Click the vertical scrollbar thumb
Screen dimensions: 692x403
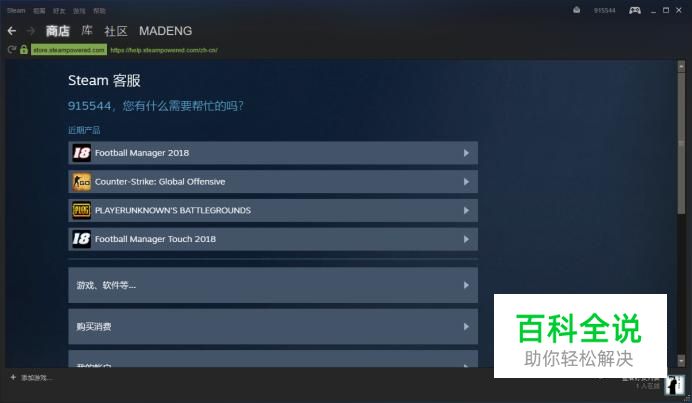[x=681, y=143]
